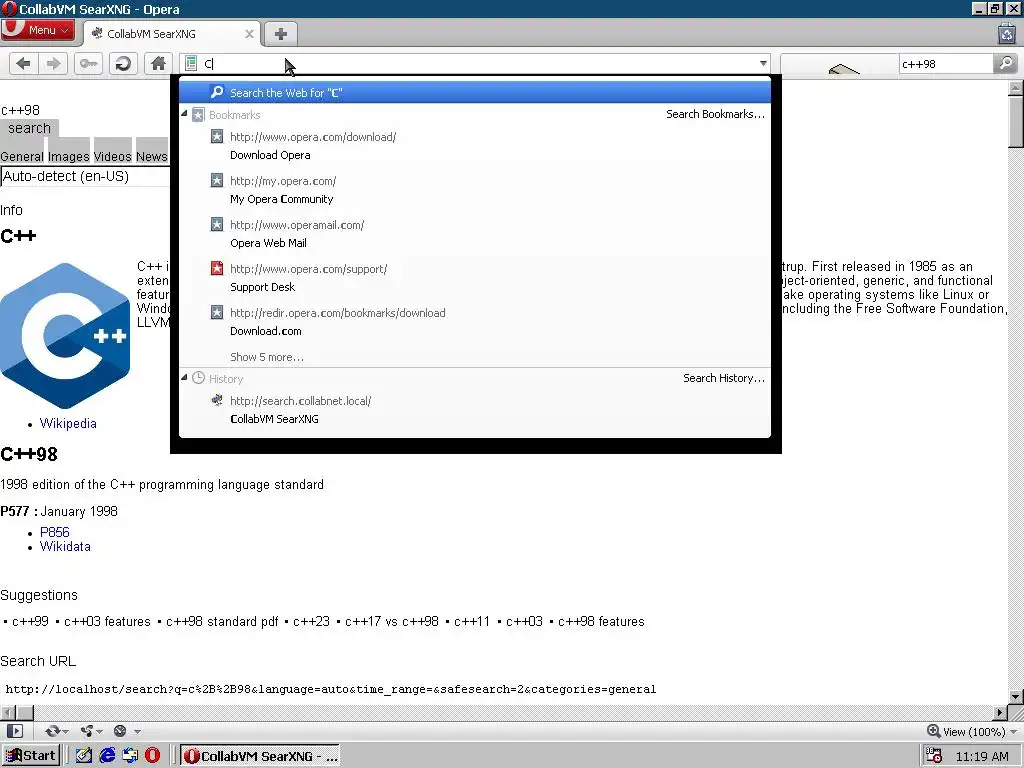Click the star icon for Download.com bookmark

[x=217, y=312]
